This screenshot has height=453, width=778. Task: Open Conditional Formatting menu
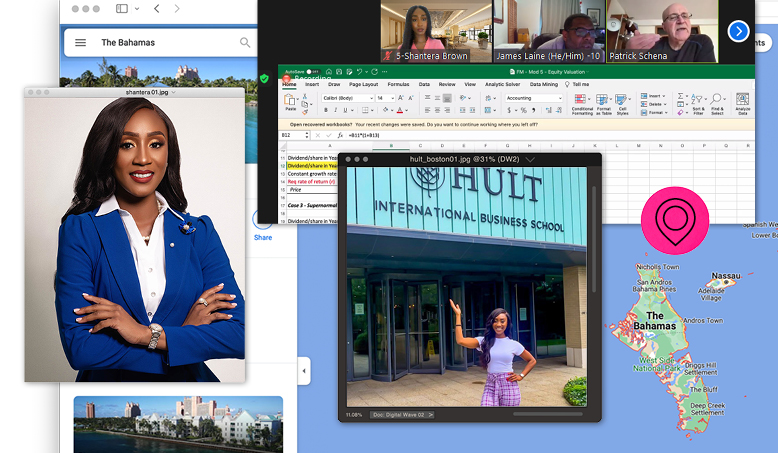point(582,104)
